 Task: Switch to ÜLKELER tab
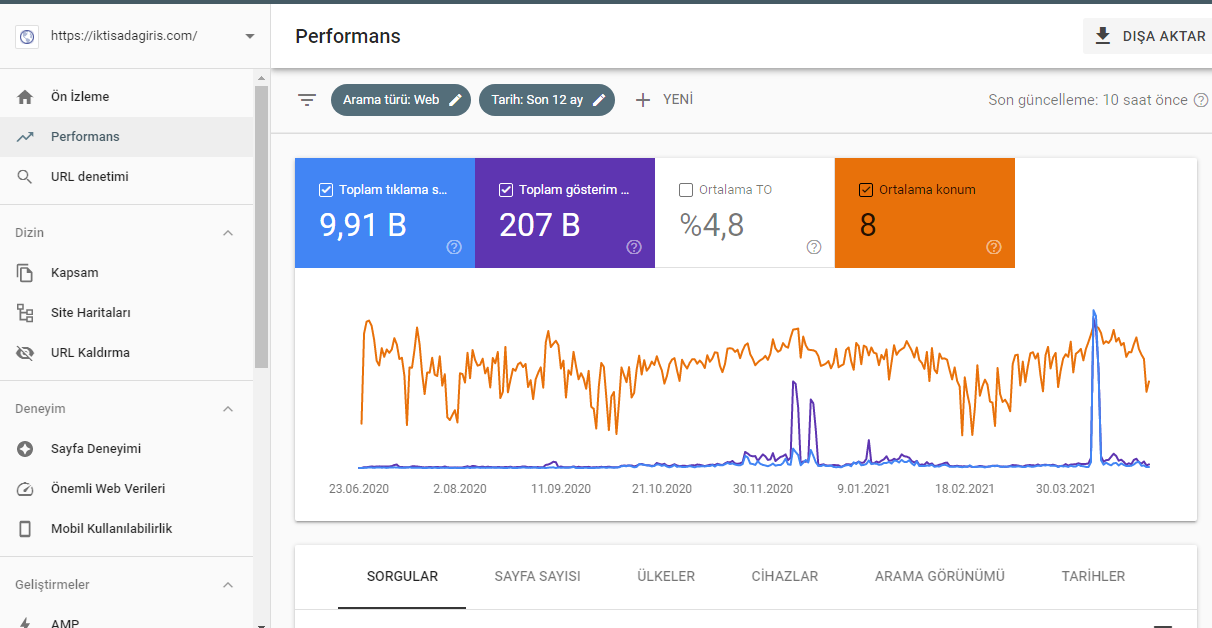click(x=666, y=577)
